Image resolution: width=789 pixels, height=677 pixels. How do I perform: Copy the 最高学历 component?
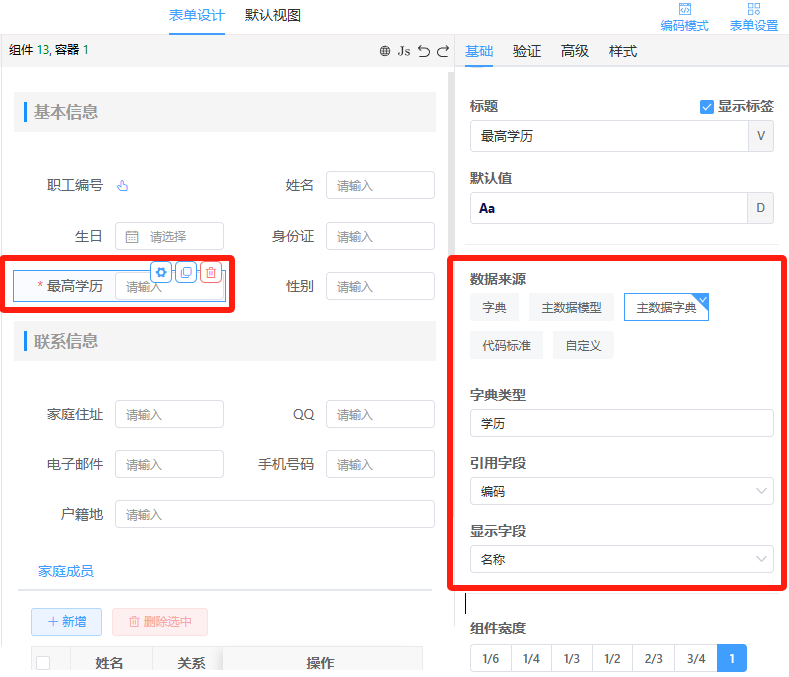(186, 272)
